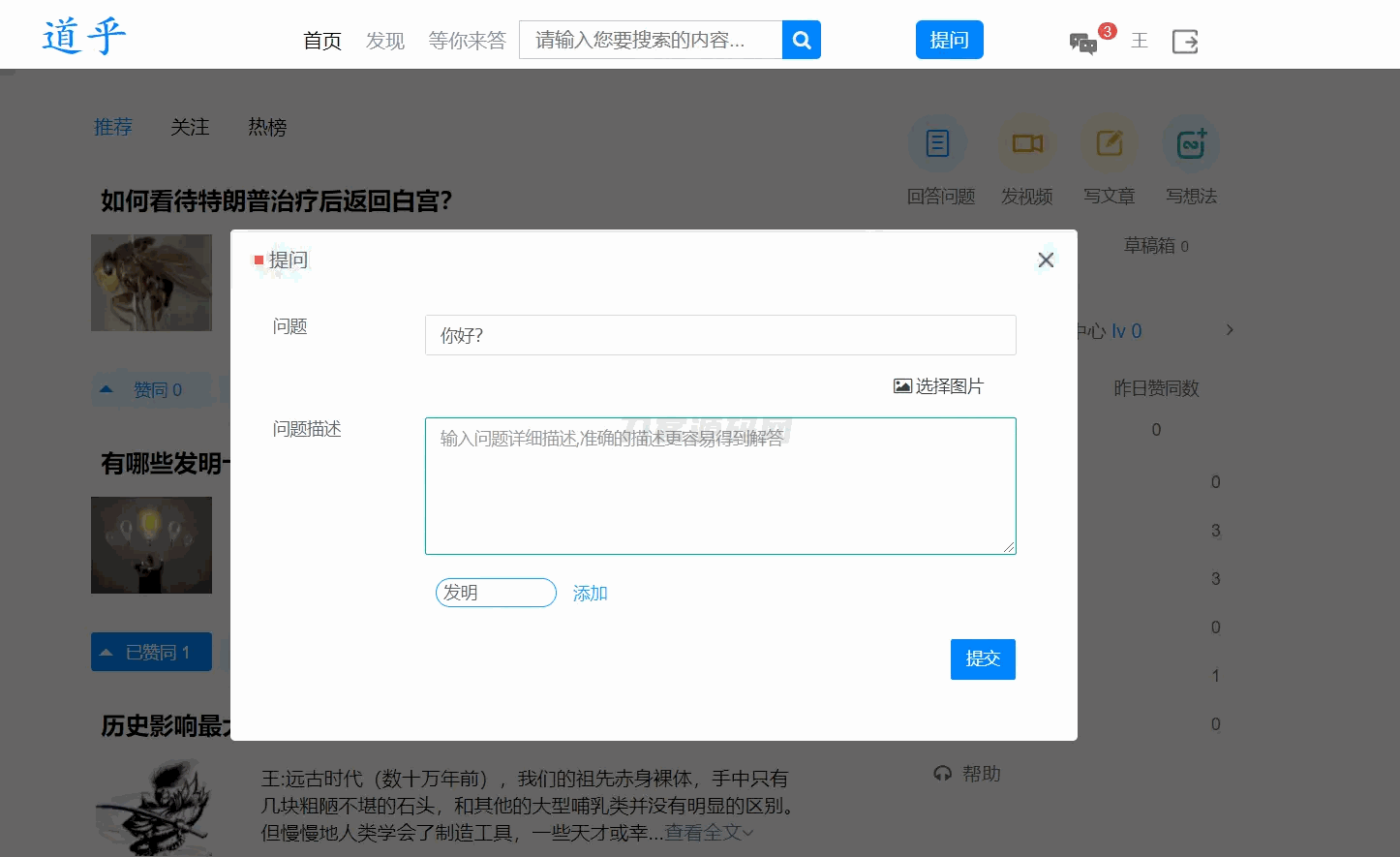
Task: Unvote the 已赞同 1 answer
Action: 151,652
